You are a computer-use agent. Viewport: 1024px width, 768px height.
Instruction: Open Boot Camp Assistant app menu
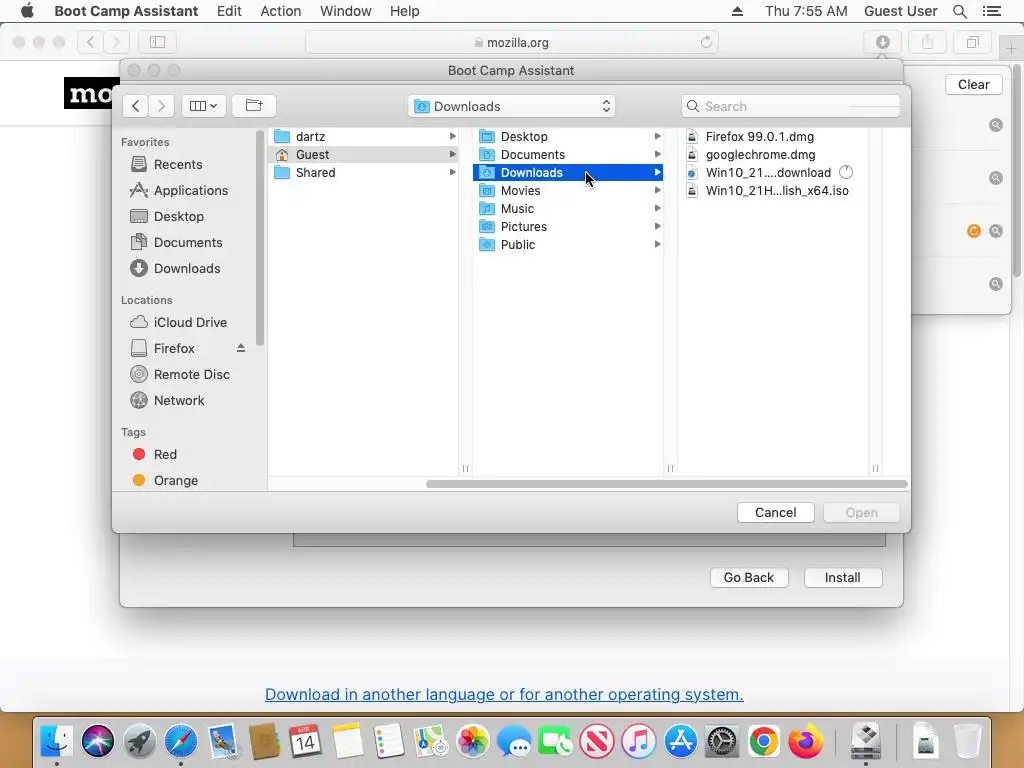(126, 11)
